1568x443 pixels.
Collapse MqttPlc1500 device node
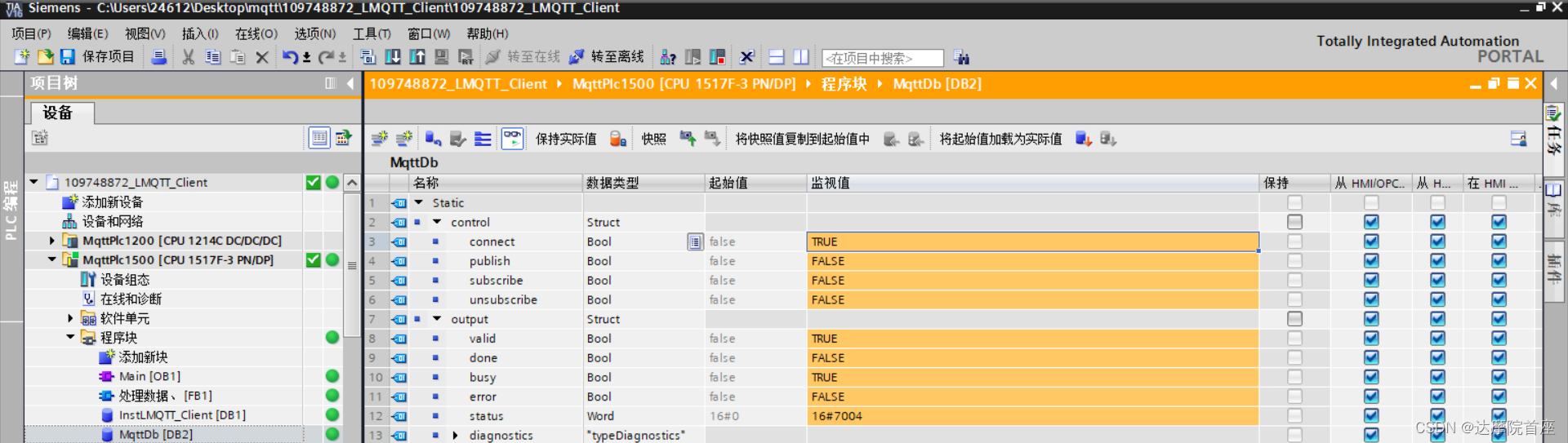[52, 259]
